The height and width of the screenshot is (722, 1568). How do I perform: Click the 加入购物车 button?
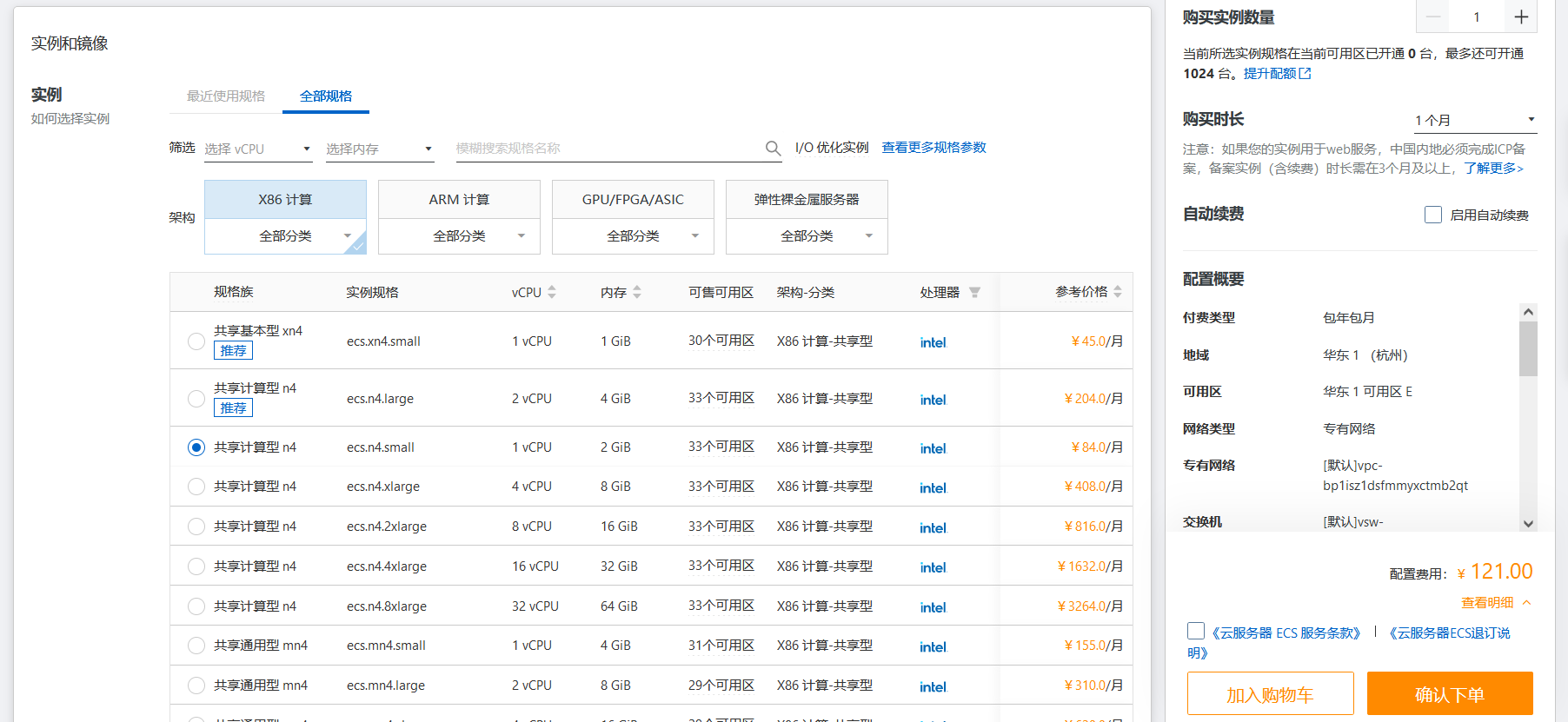point(1270,693)
